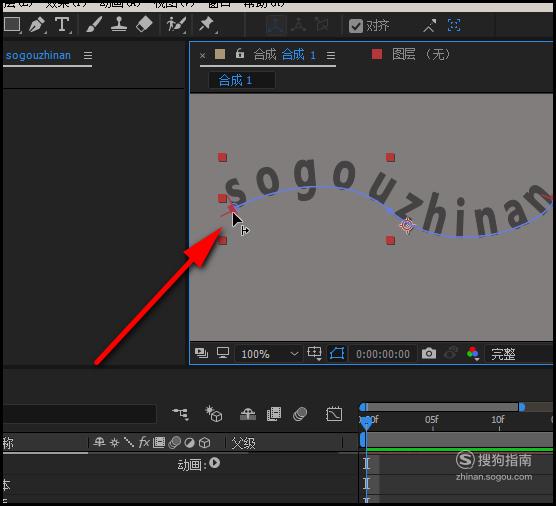Close the 合成 1 composition tab
The height and width of the screenshot is (506, 556).
[x=202, y=56]
